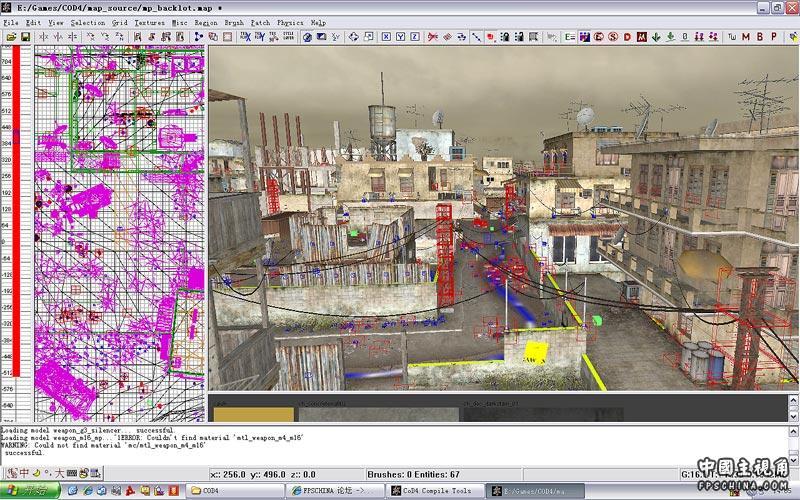This screenshot has height=500, width=800.
Task: Click the circled S toolbar icon
Action: (x=613, y=37)
